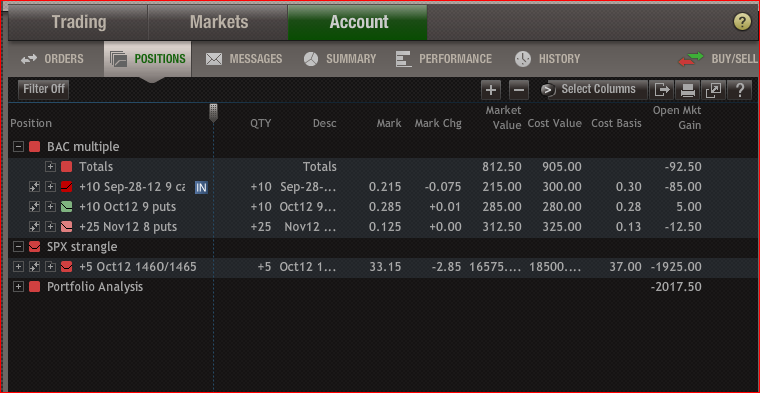Sort by the Market Value column header
The image size is (760, 393).
(504, 118)
